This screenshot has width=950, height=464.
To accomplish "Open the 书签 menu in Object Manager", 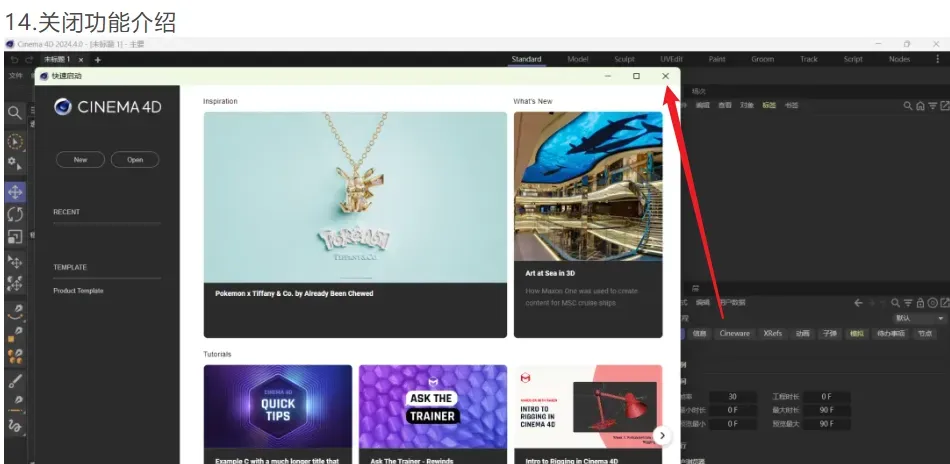I will [791, 105].
